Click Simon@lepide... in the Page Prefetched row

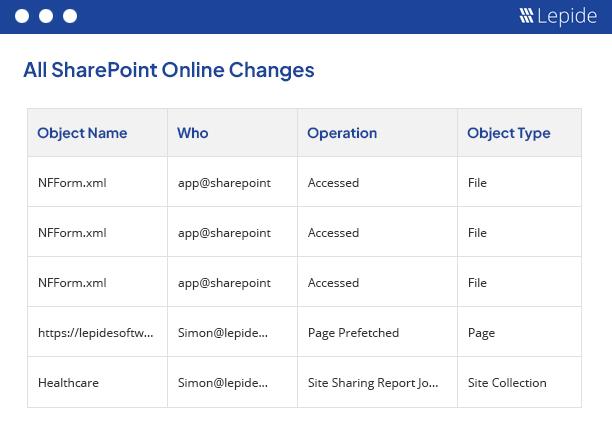(x=223, y=333)
